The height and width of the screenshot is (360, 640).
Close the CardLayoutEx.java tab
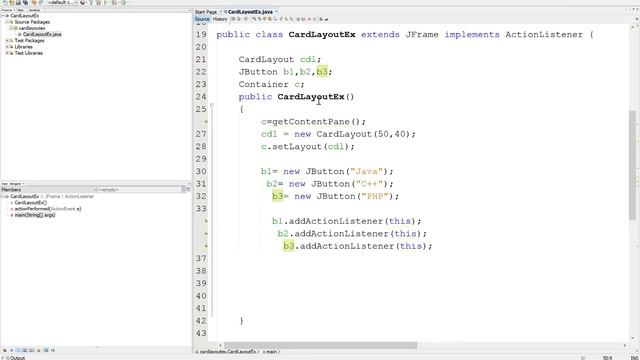point(276,12)
